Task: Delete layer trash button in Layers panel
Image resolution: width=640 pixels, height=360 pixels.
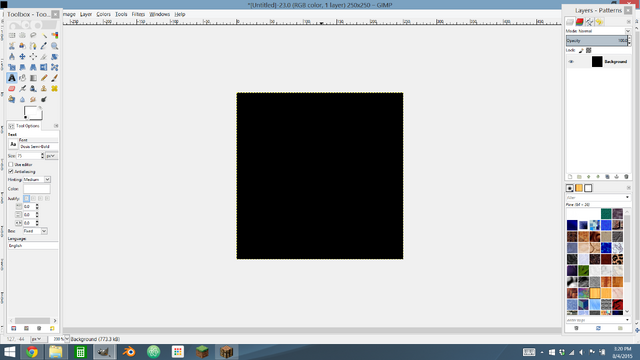Action: point(626,177)
